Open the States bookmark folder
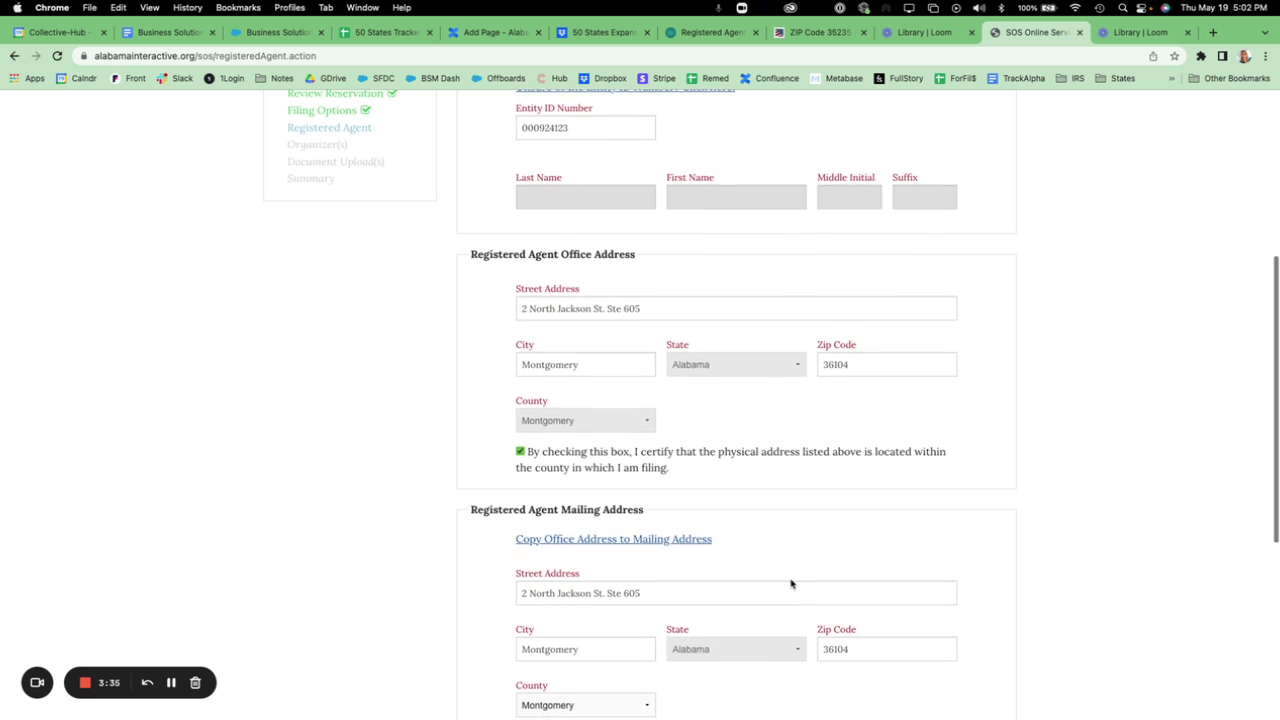Viewport: 1280px width, 720px height. point(1115,78)
